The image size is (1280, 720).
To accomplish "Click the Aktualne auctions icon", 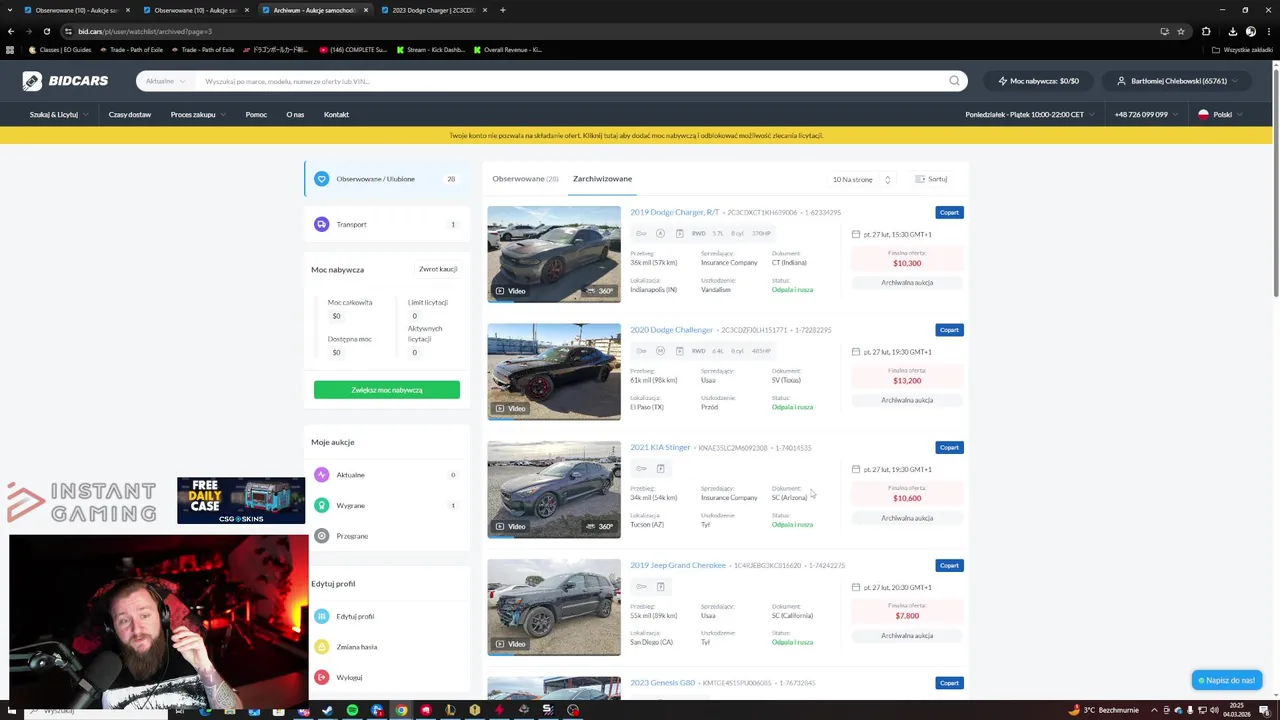I will coord(321,475).
